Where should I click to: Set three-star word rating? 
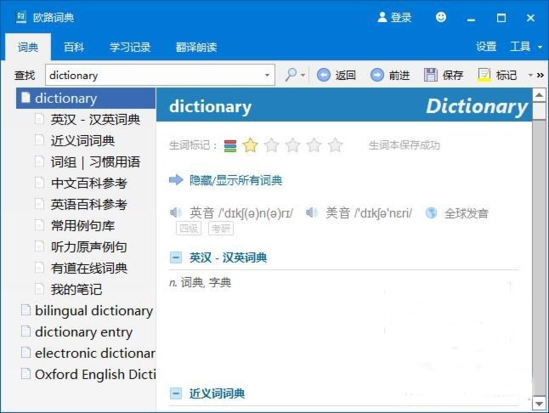click(x=293, y=145)
